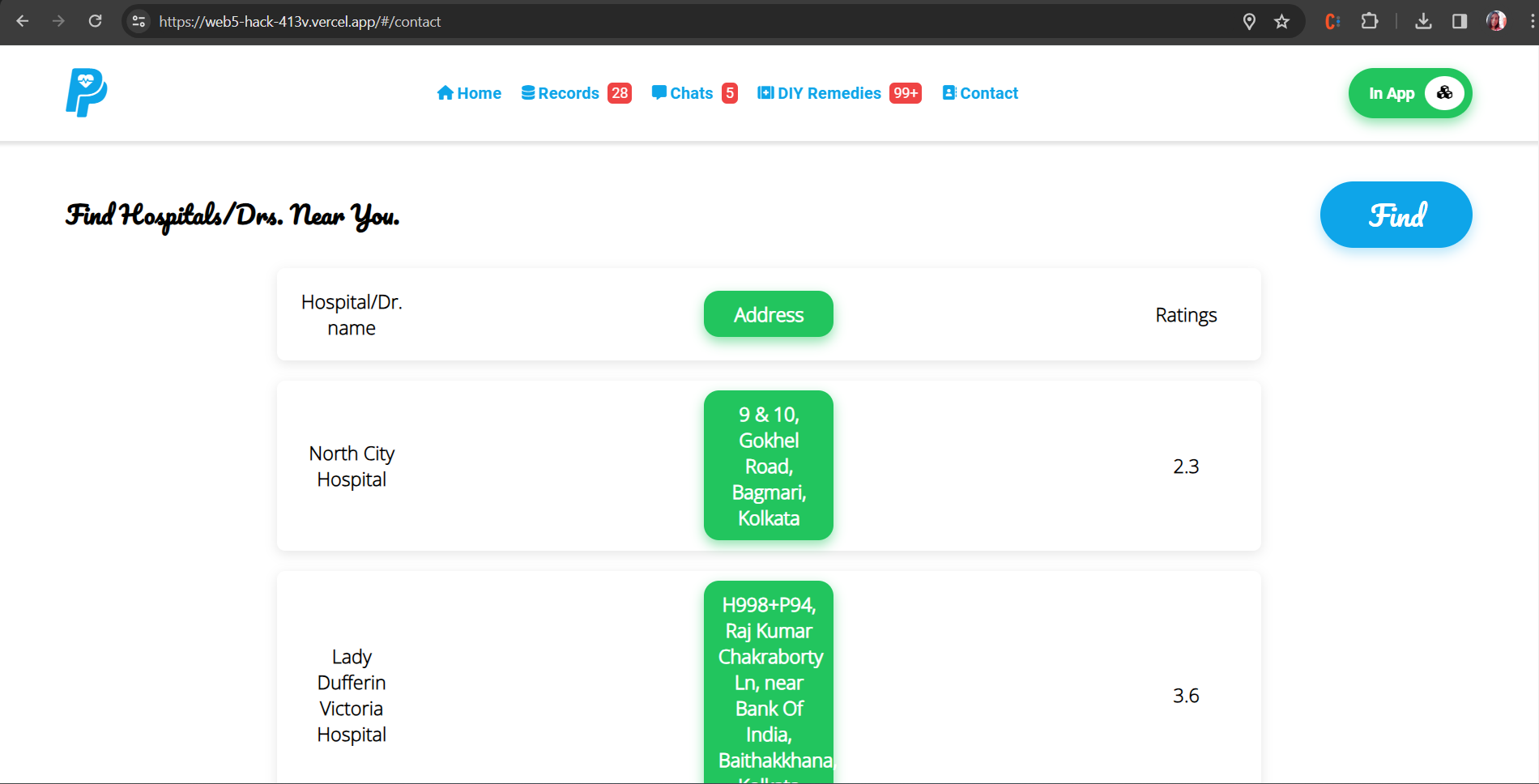Click the Chats badge showing 5

[730, 93]
